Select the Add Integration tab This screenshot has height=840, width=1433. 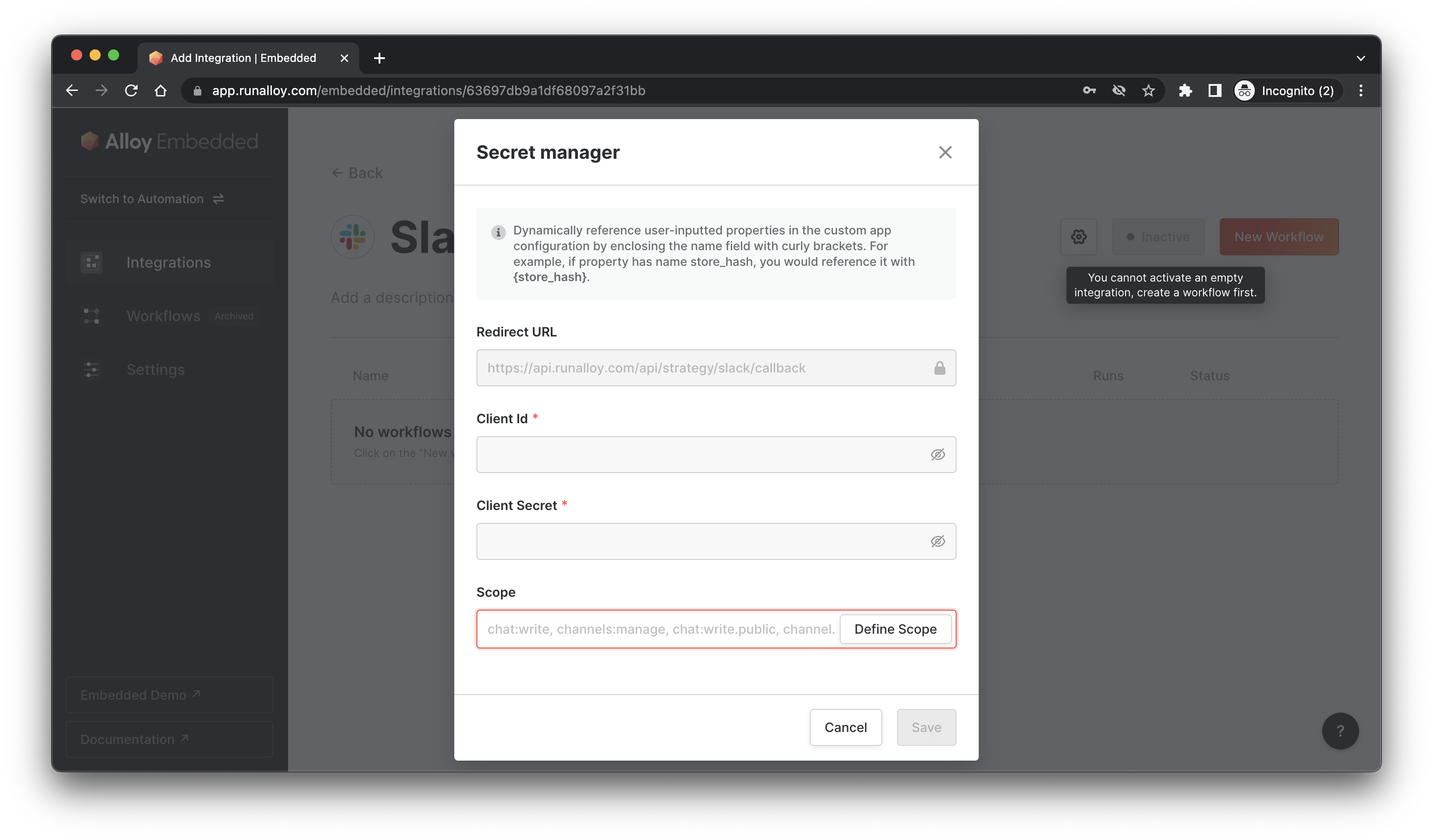pyautogui.click(x=243, y=58)
